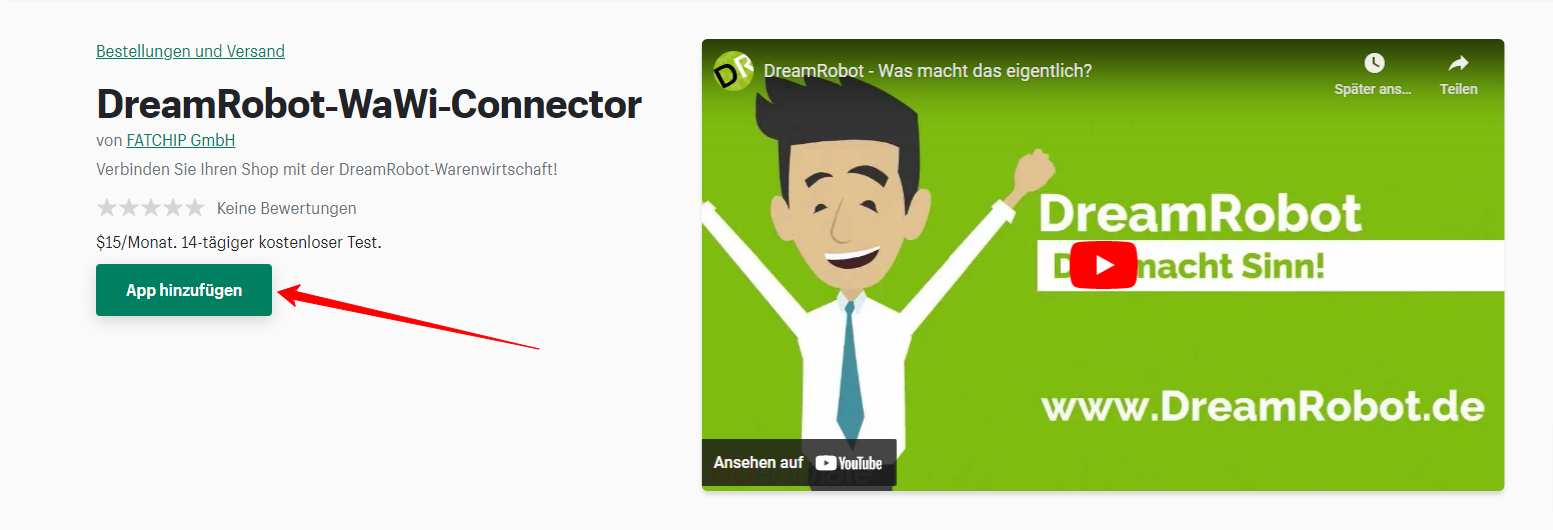This screenshot has height=530, width=1553.
Task: Open the Bestellungen und Versand category link
Action: click(x=190, y=51)
